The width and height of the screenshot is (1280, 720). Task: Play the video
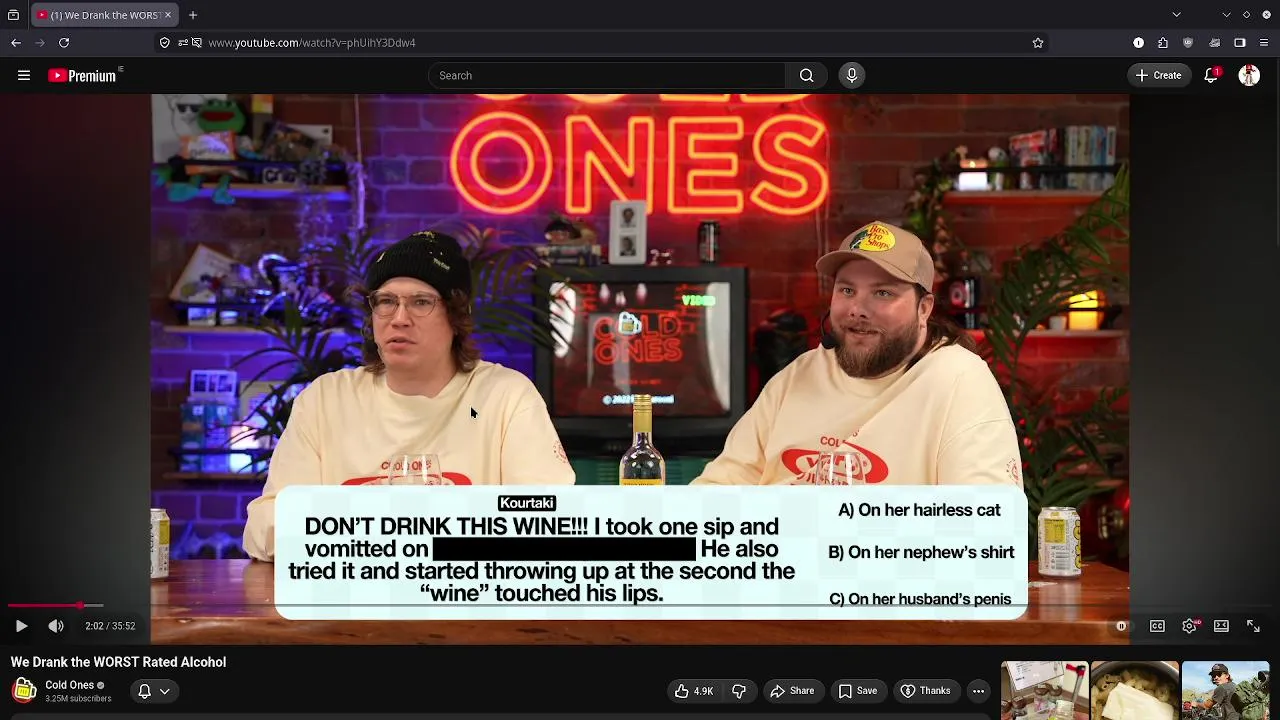point(21,626)
